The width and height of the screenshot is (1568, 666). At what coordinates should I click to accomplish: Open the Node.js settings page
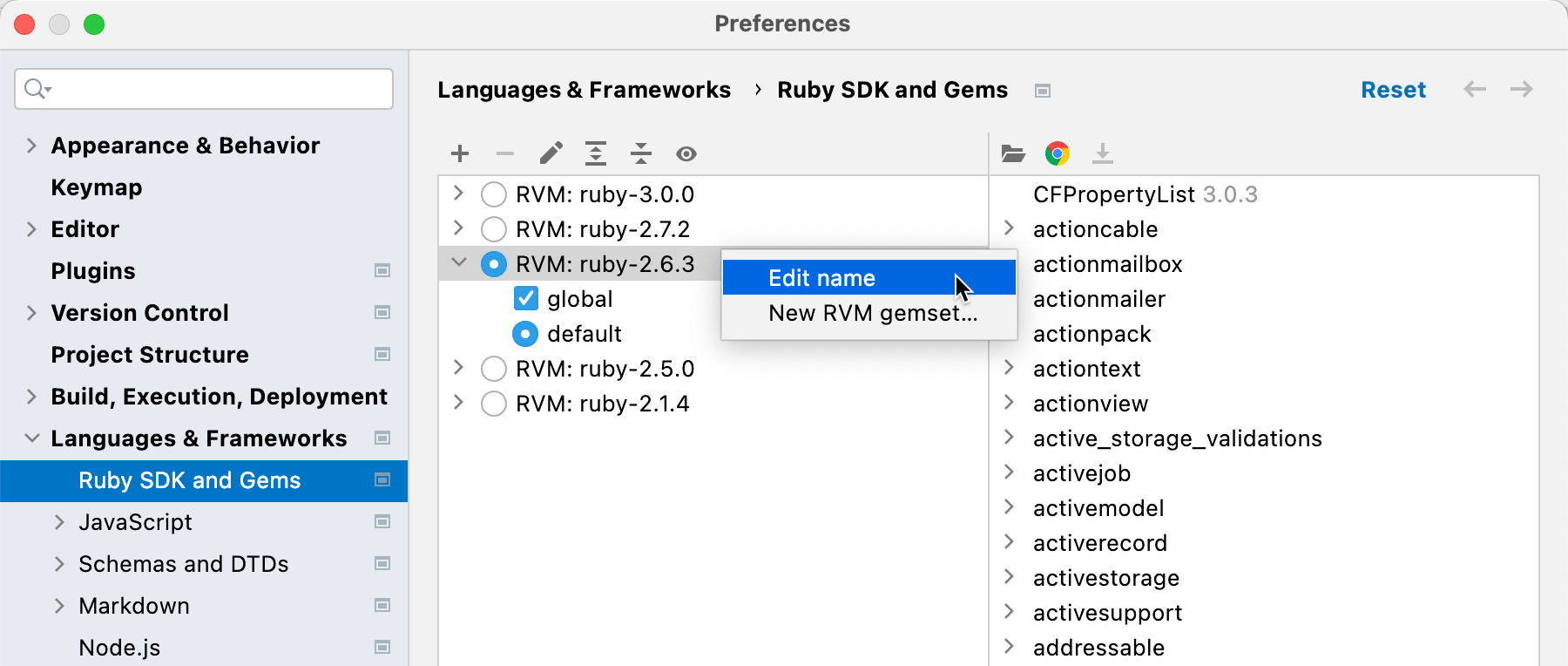(x=119, y=648)
